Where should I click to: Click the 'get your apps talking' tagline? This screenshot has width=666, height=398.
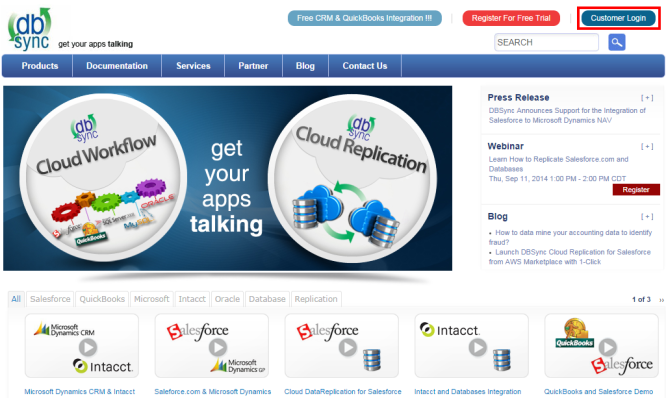click(x=96, y=44)
